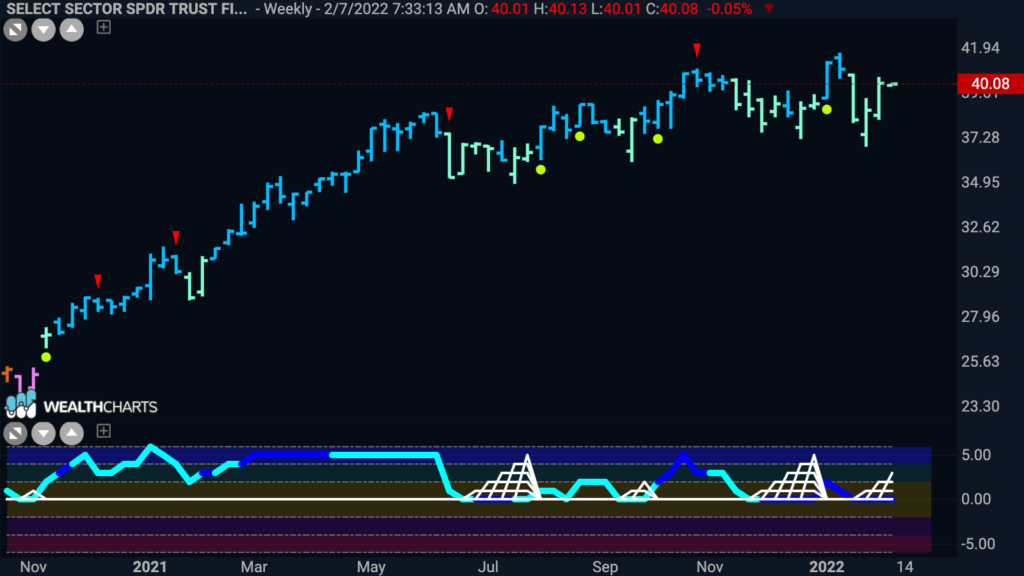Click the chart title SELECT SECTOR SPDR TRUST
Viewport: 1024px width, 576px height.
coord(127,9)
